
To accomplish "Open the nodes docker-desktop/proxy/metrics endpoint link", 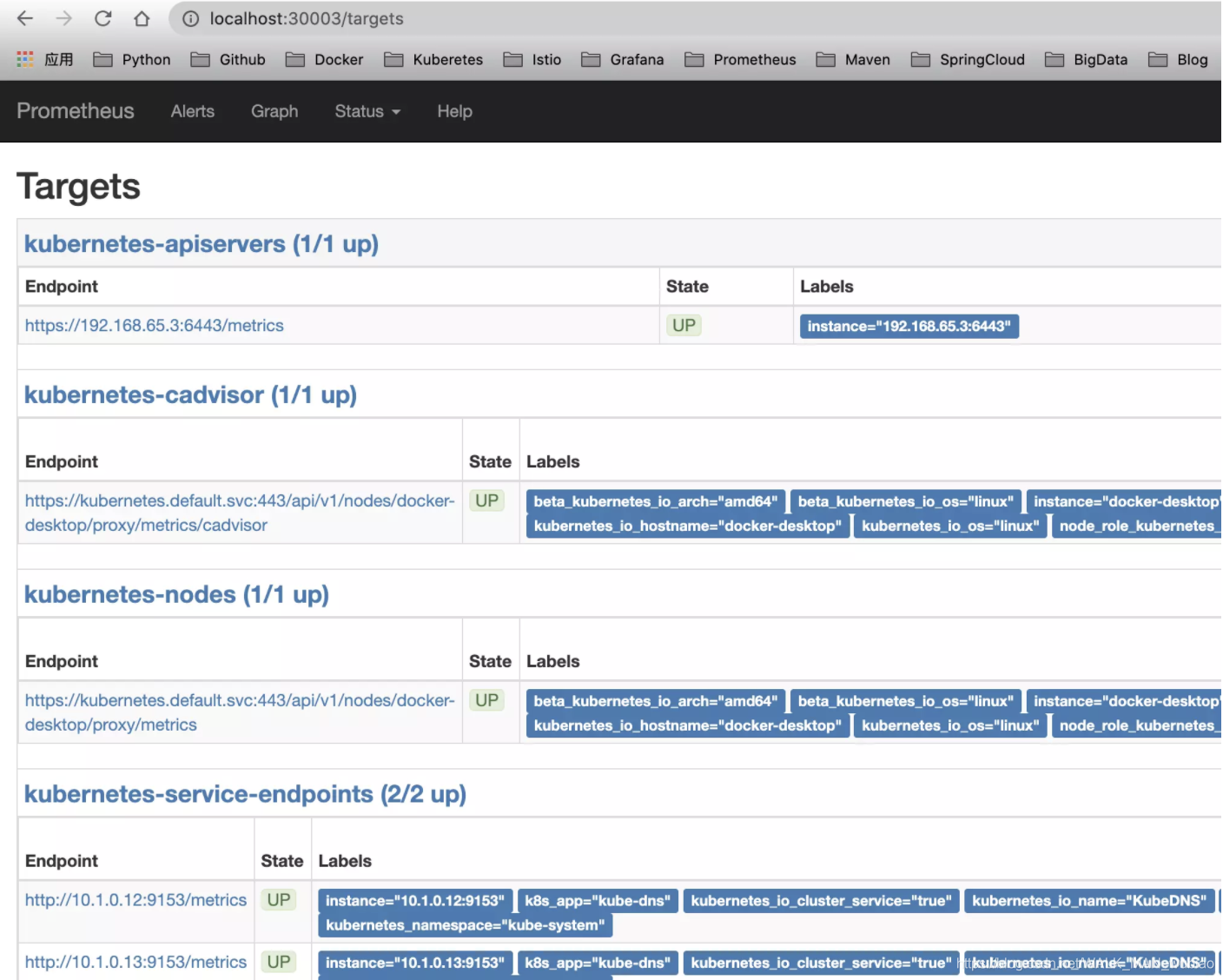I will 240,713.
